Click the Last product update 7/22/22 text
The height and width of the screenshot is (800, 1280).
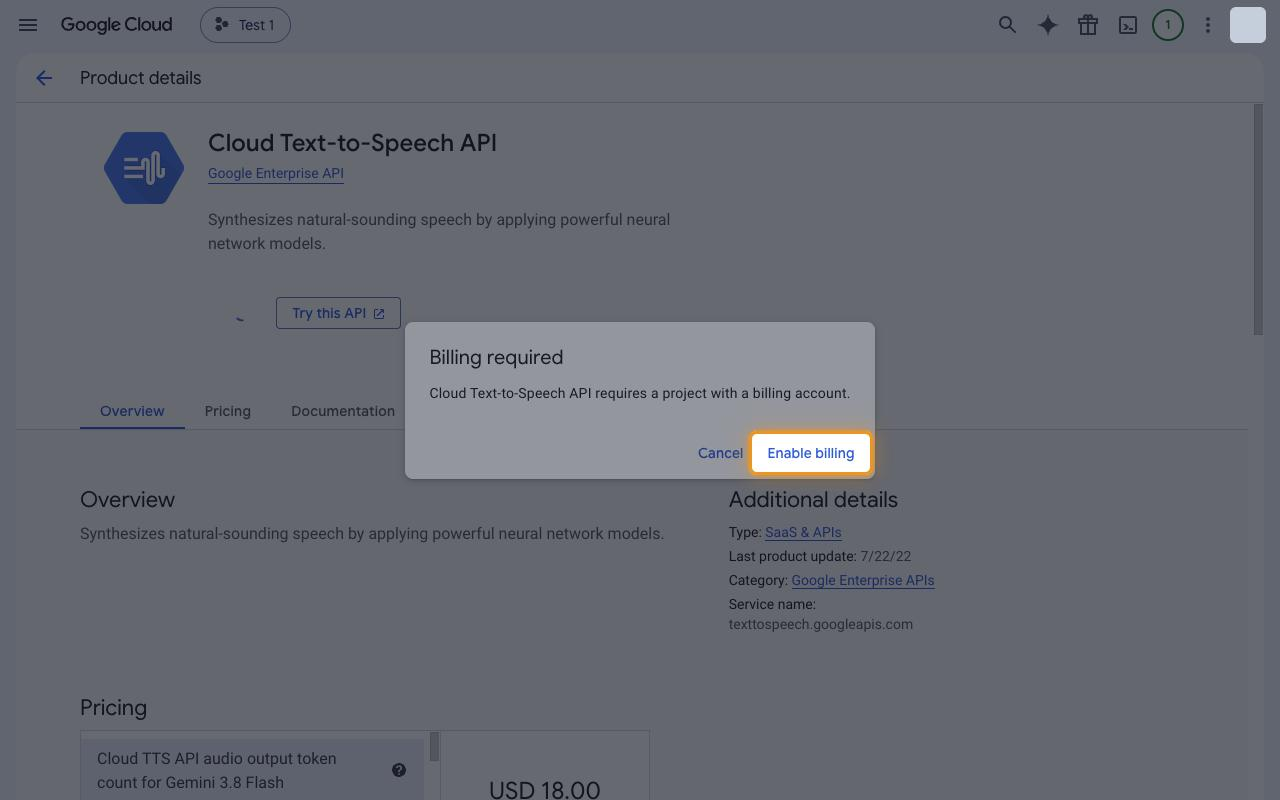[820, 556]
